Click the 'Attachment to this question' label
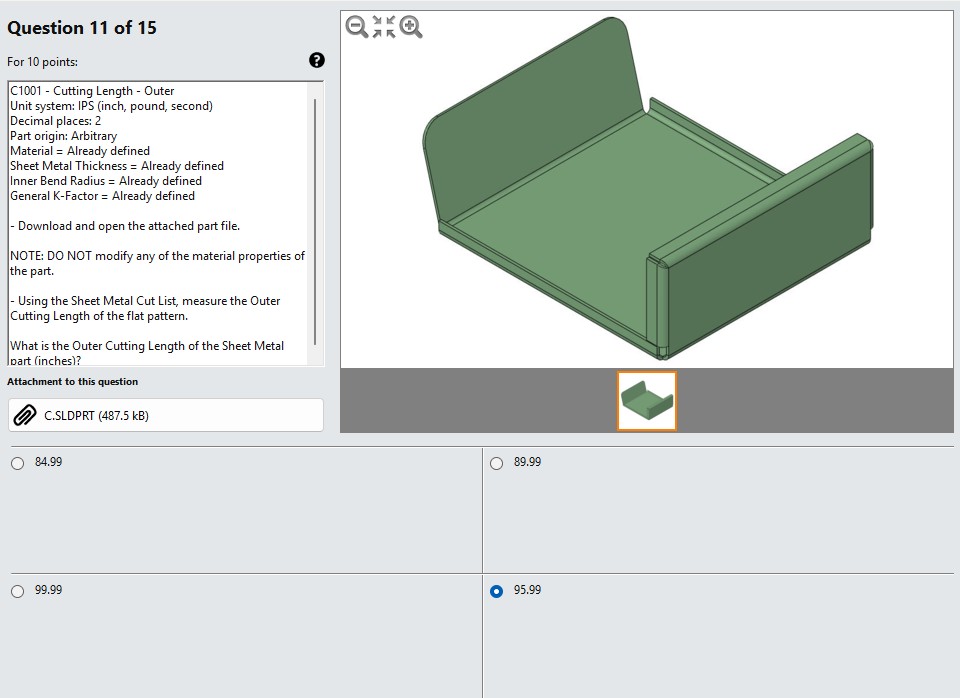960x698 pixels. pyautogui.click(x=72, y=381)
